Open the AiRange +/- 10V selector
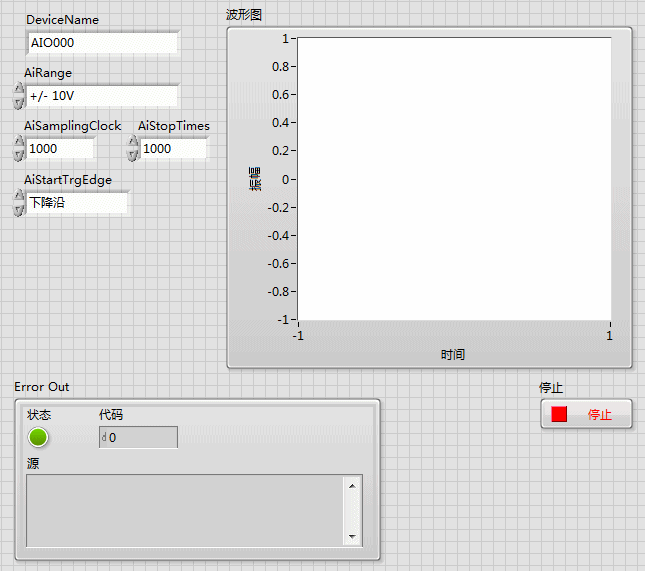This screenshot has width=645, height=571. click(x=102, y=96)
